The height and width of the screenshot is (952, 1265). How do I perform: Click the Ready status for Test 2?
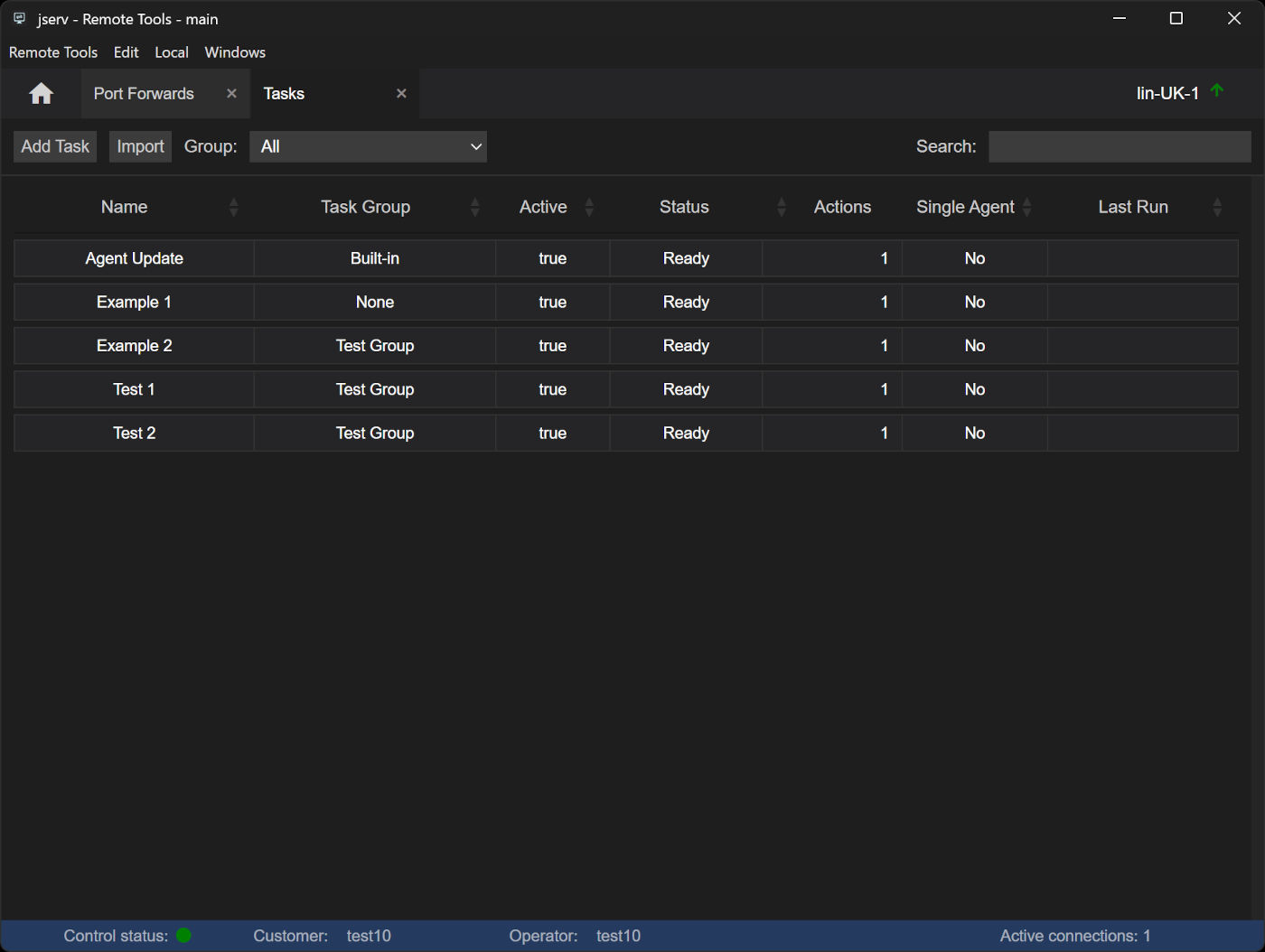(x=687, y=434)
